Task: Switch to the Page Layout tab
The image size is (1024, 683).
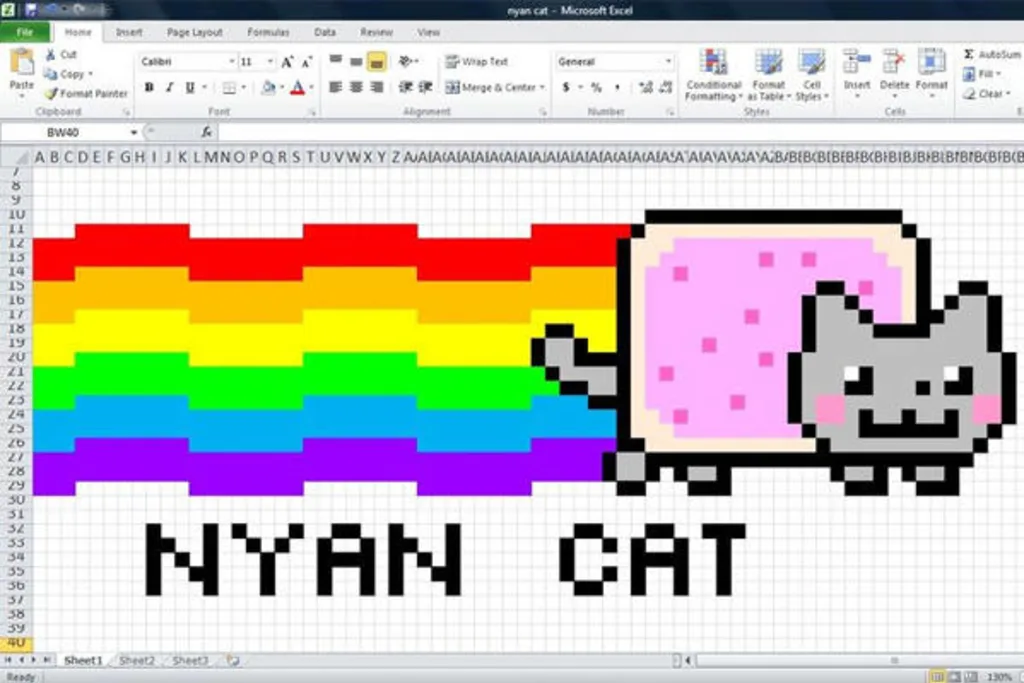Action: [x=195, y=32]
